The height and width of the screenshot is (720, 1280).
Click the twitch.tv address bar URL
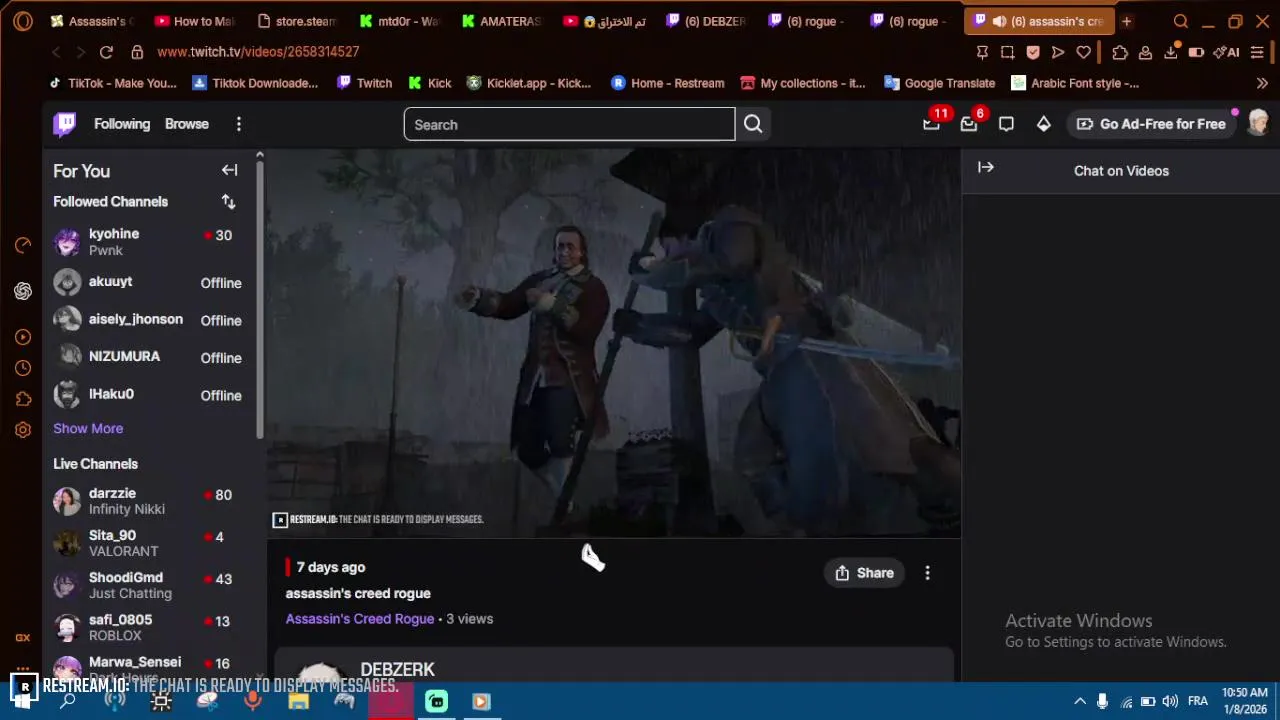click(258, 52)
